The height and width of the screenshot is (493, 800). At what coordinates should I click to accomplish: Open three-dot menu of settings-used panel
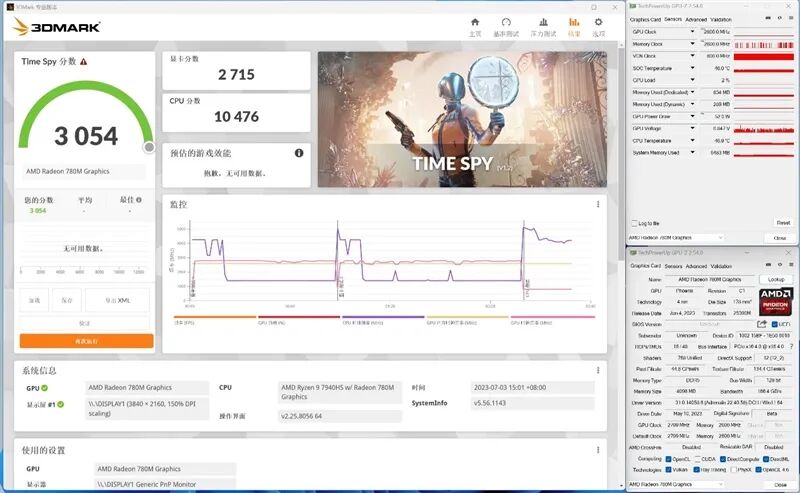pyautogui.click(x=598, y=450)
